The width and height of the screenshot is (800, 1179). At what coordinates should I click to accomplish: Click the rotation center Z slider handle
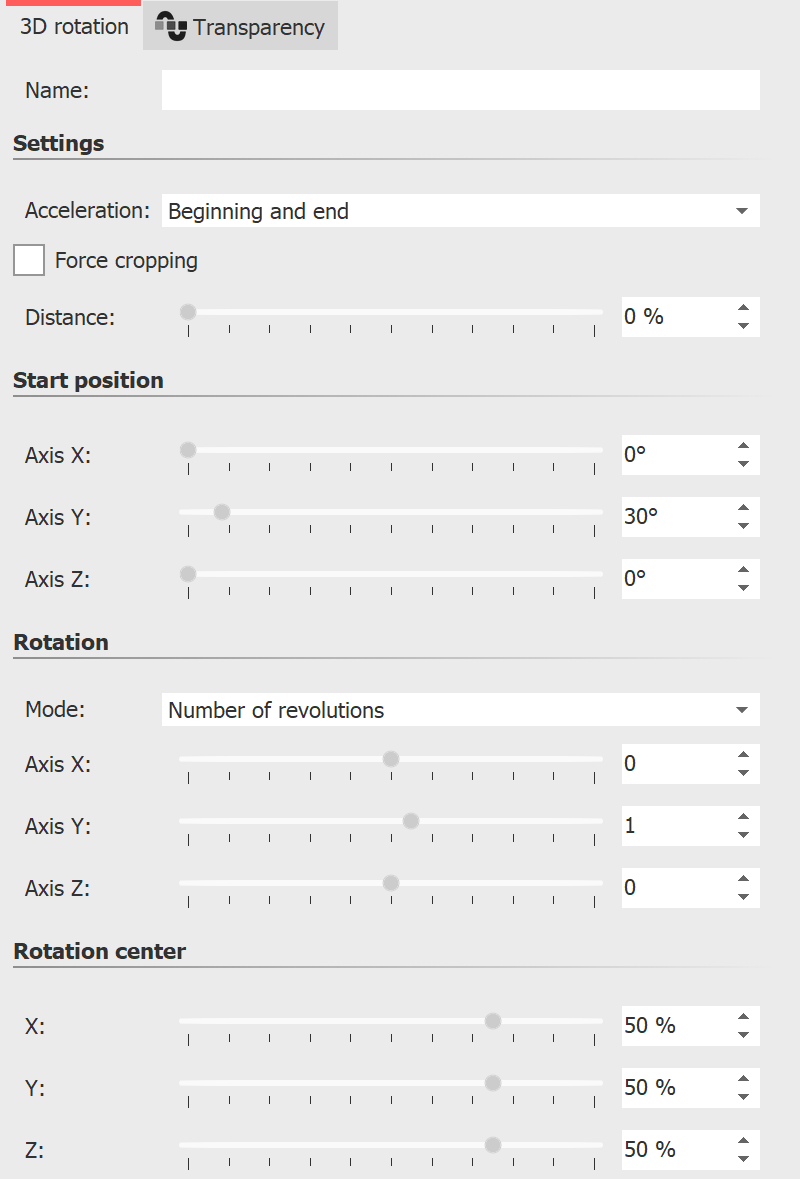pos(492,1144)
